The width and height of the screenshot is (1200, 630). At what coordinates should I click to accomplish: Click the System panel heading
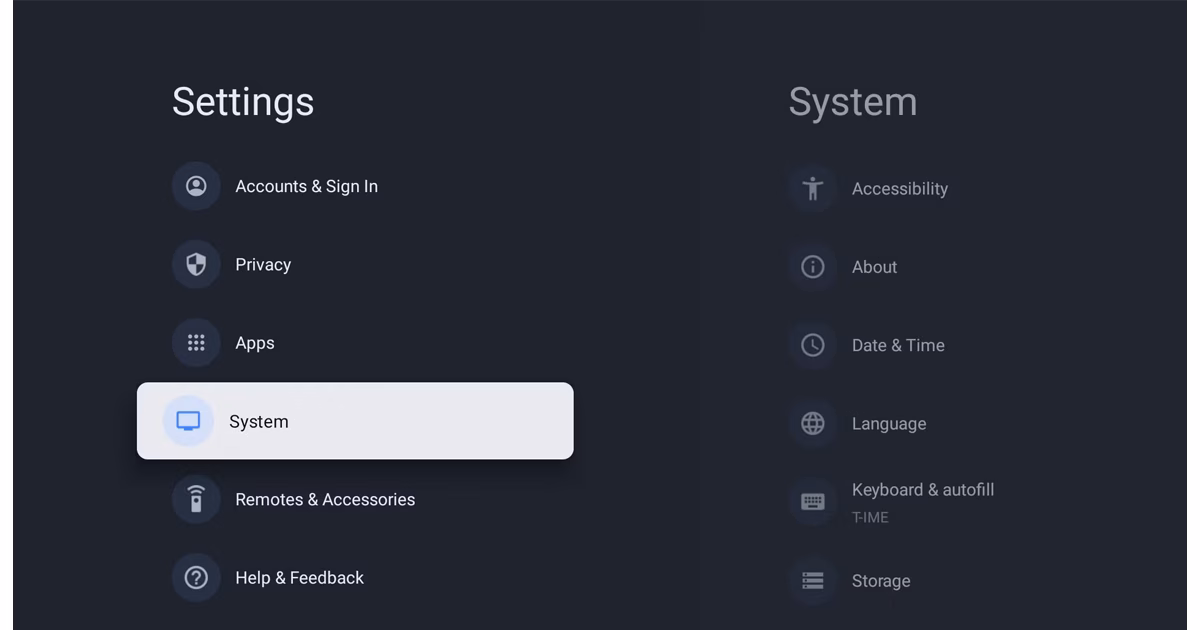coord(853,102)
